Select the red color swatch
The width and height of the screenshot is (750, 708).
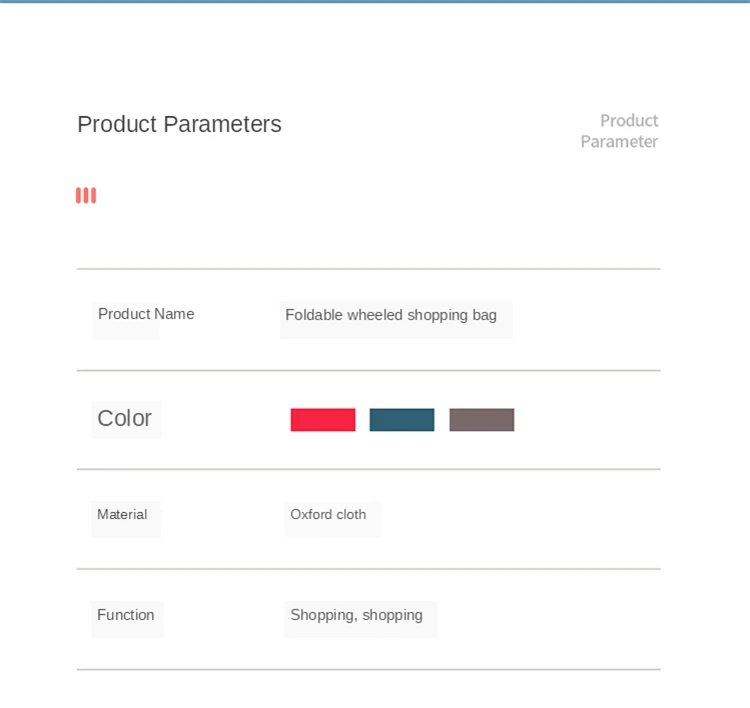point(323,420)
